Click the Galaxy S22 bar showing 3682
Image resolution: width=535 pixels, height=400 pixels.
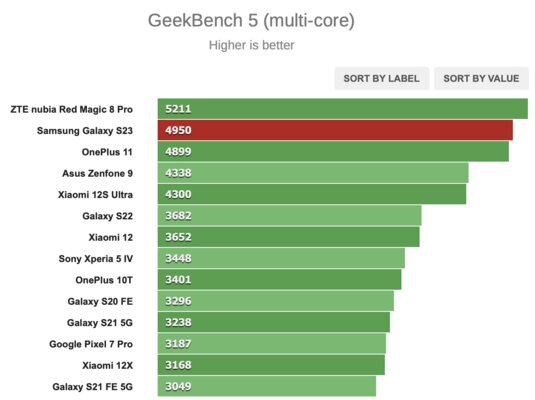289,216
